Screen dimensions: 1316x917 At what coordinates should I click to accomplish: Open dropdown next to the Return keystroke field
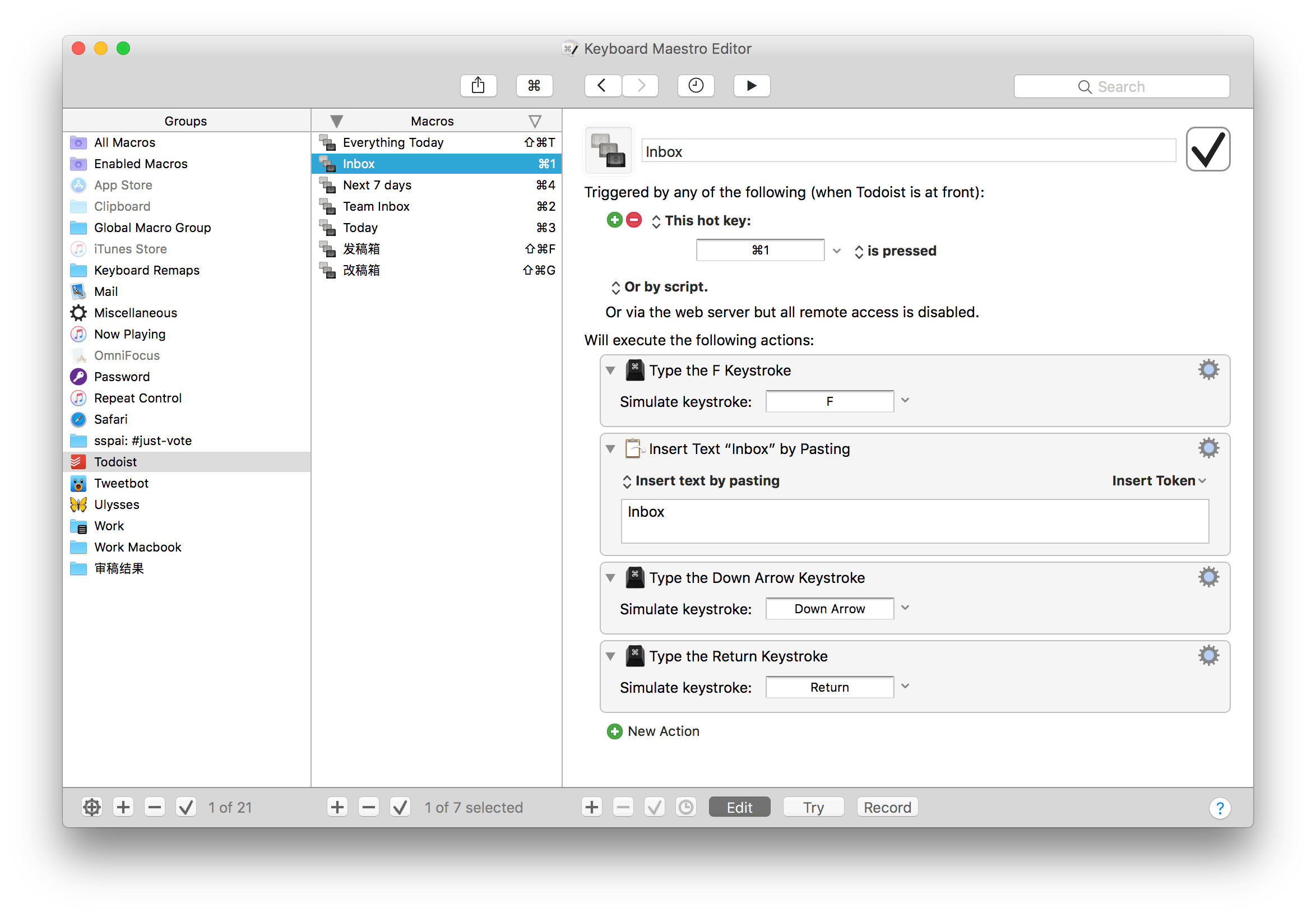point(905,686)
